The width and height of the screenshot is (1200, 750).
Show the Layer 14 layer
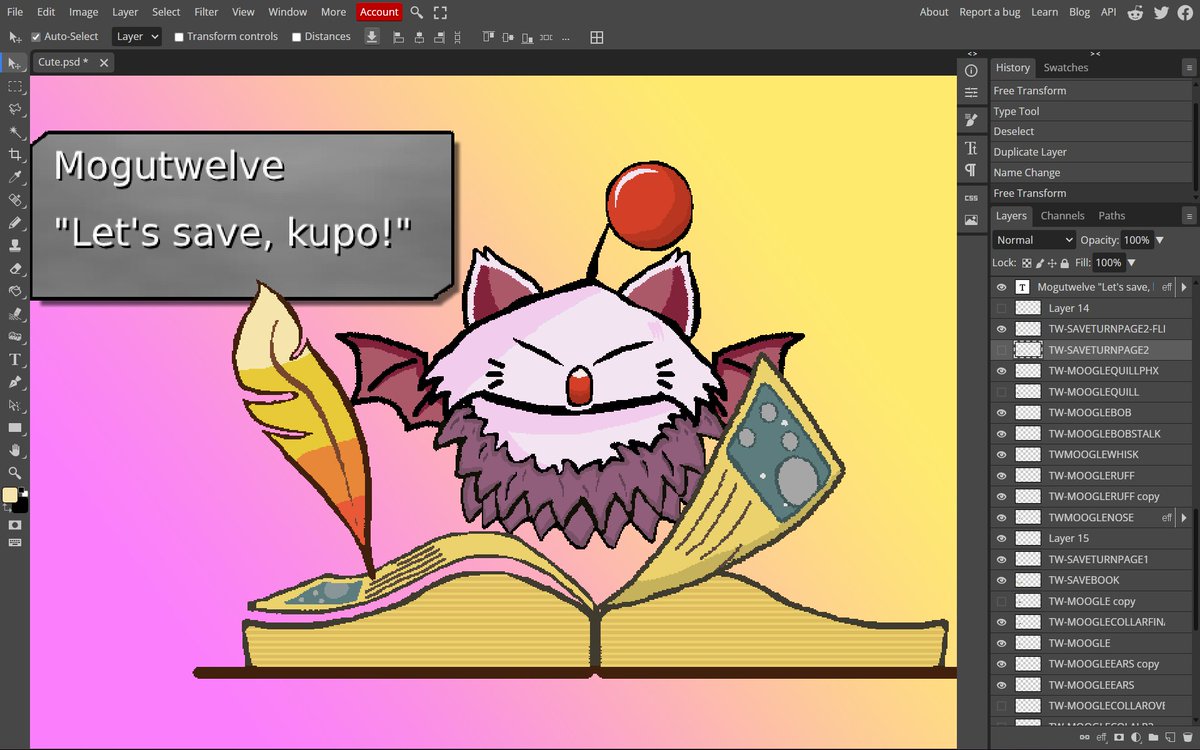pos(1002,308)
